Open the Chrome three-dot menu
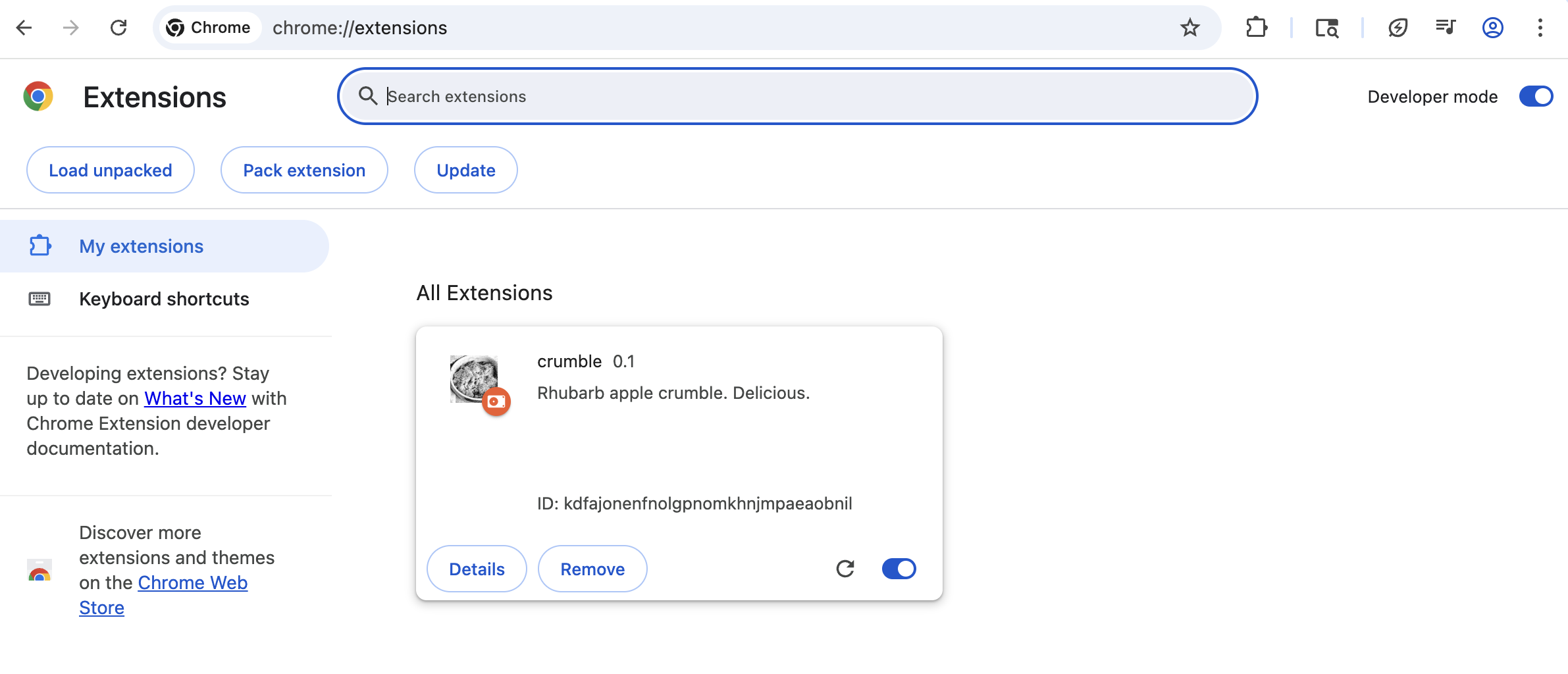Screen dimensions: 1568x674 [1540, 28]
